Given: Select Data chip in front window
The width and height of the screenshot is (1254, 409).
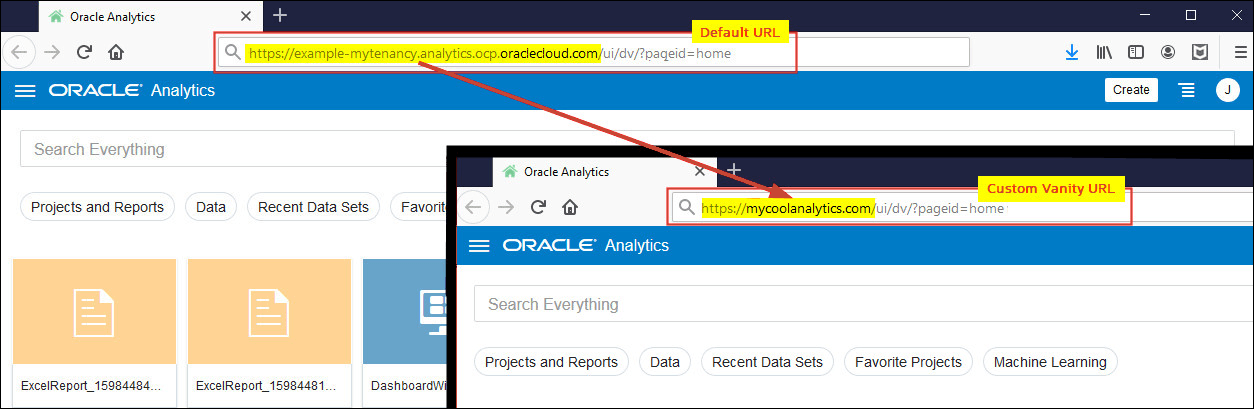Looking at the screenshot, I should coord(665,362).
